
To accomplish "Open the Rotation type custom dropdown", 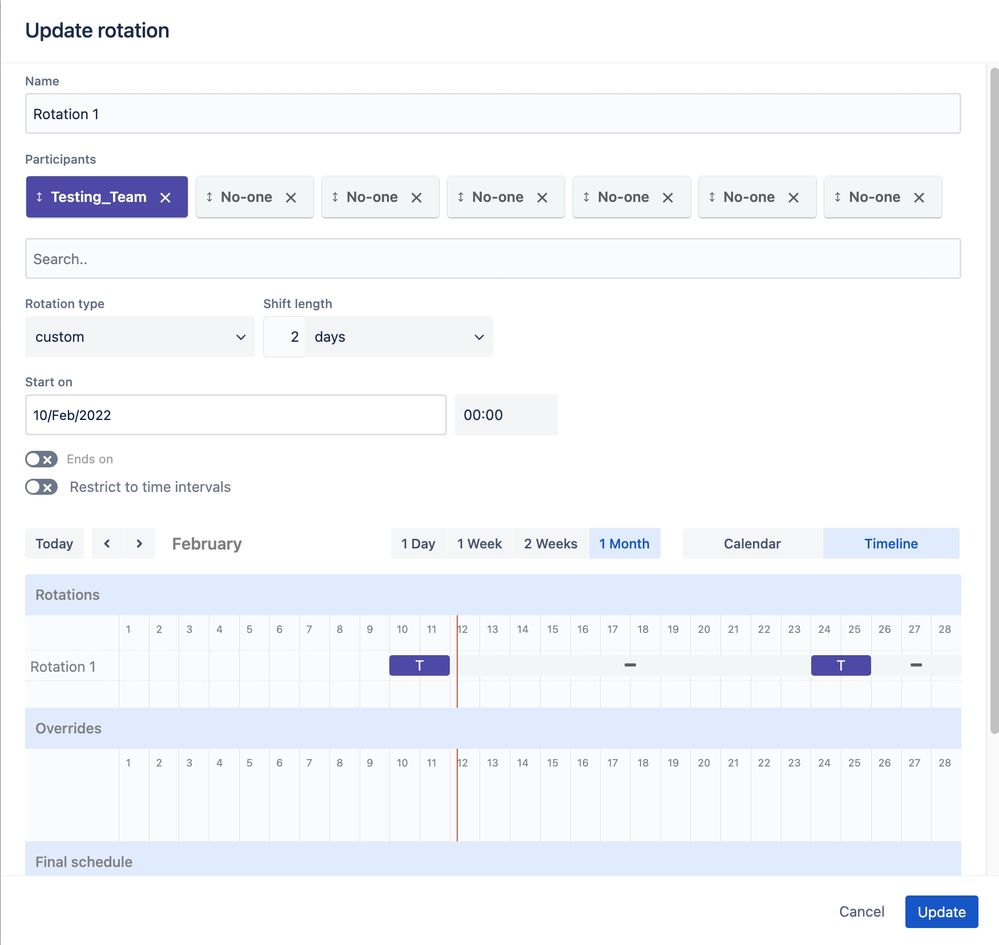I will point(140,336).
